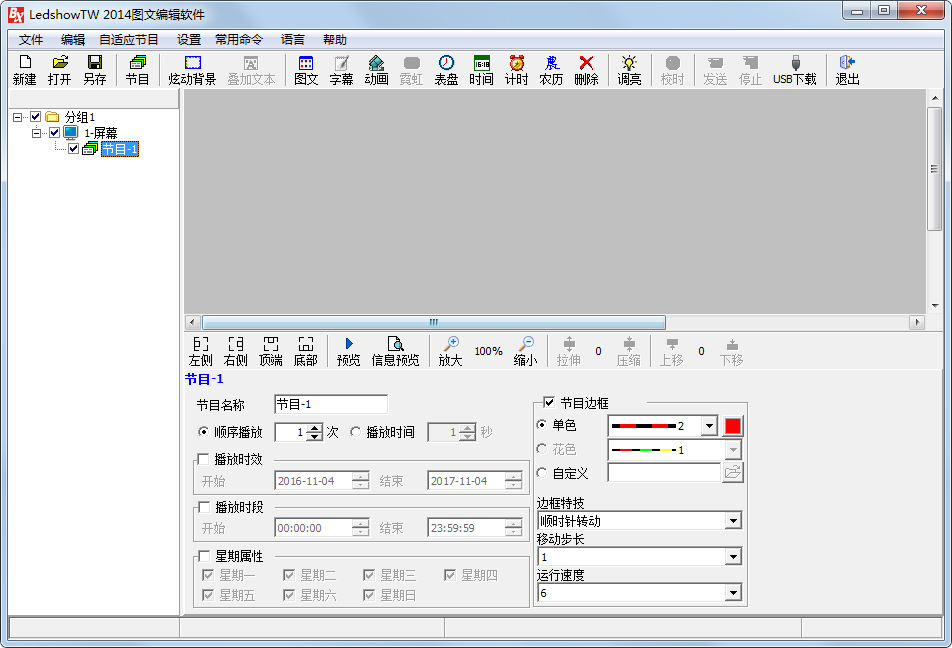Image resolution: width=952 pixels, height=648 pixels.
Task: Add a 字幕 subtitle area
Action: [341, 70]
